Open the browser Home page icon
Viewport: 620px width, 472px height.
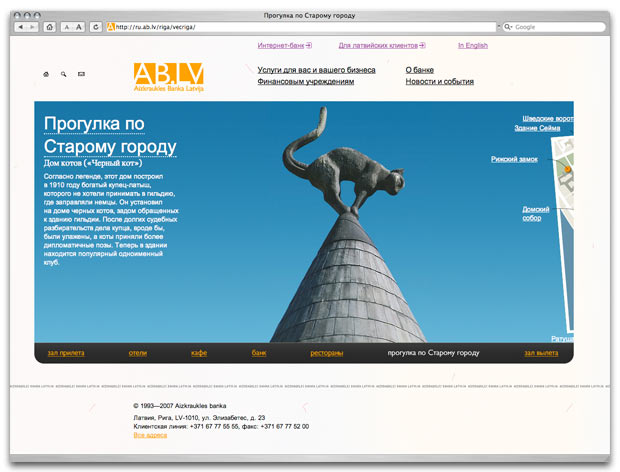coord(50,27)
